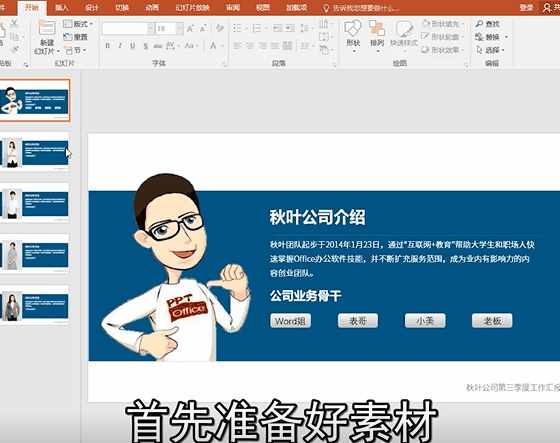The image size is (560, 443).
Task: Open the font color A dropdown arrow
Action: click(x=222, y=46)
